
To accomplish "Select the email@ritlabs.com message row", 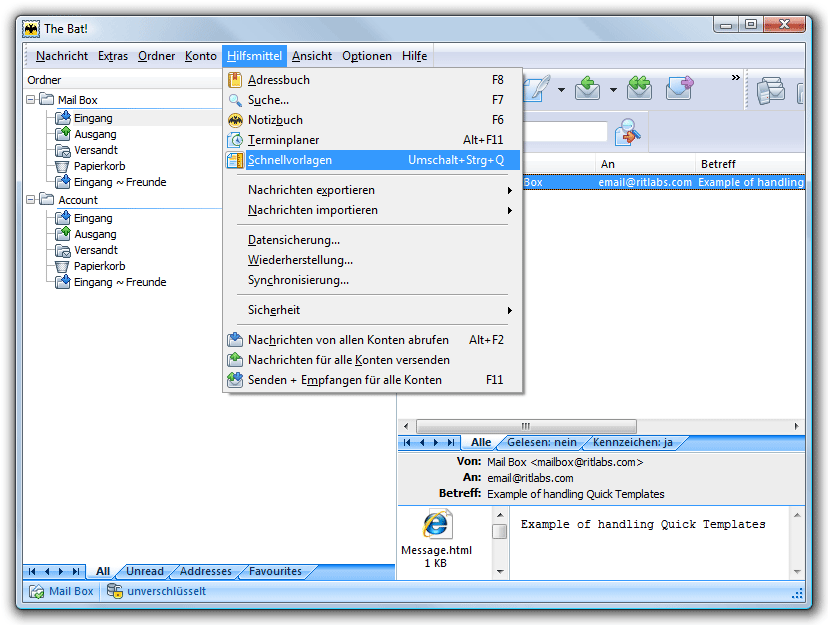I will (664, 182).
